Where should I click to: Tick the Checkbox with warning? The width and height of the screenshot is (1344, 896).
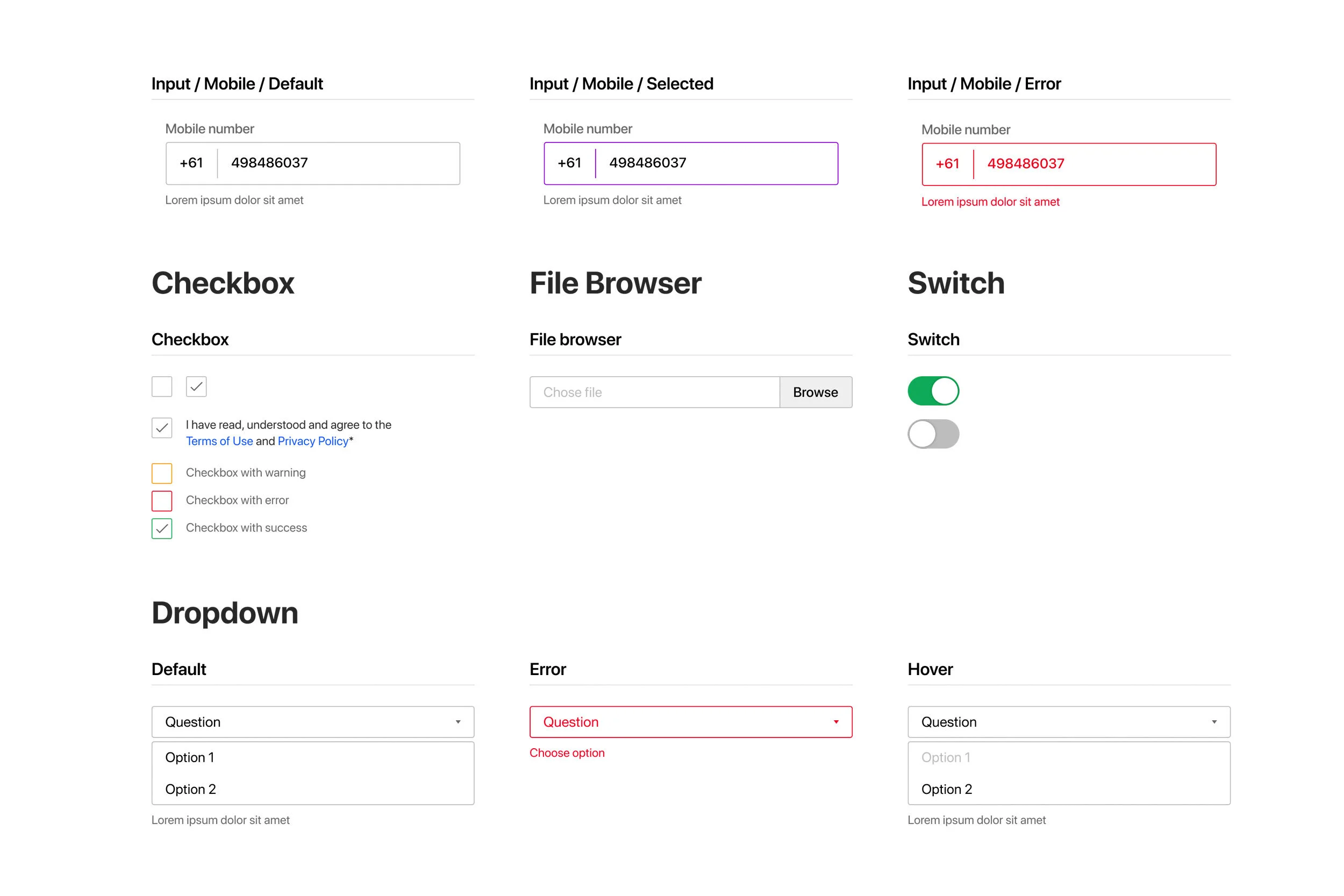pos(162,473)
